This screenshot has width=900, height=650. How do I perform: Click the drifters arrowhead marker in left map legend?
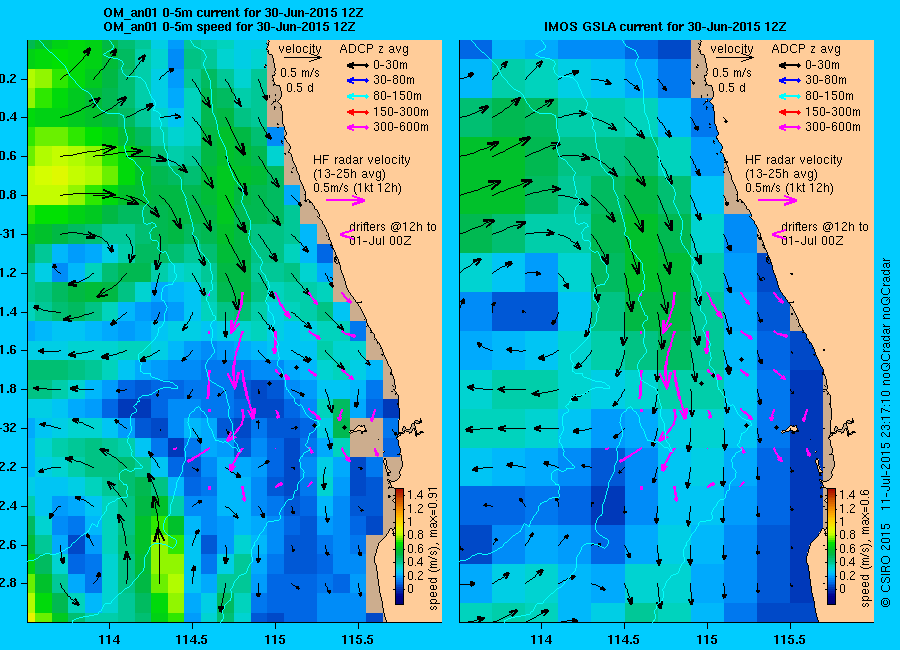tap(347, 234)
